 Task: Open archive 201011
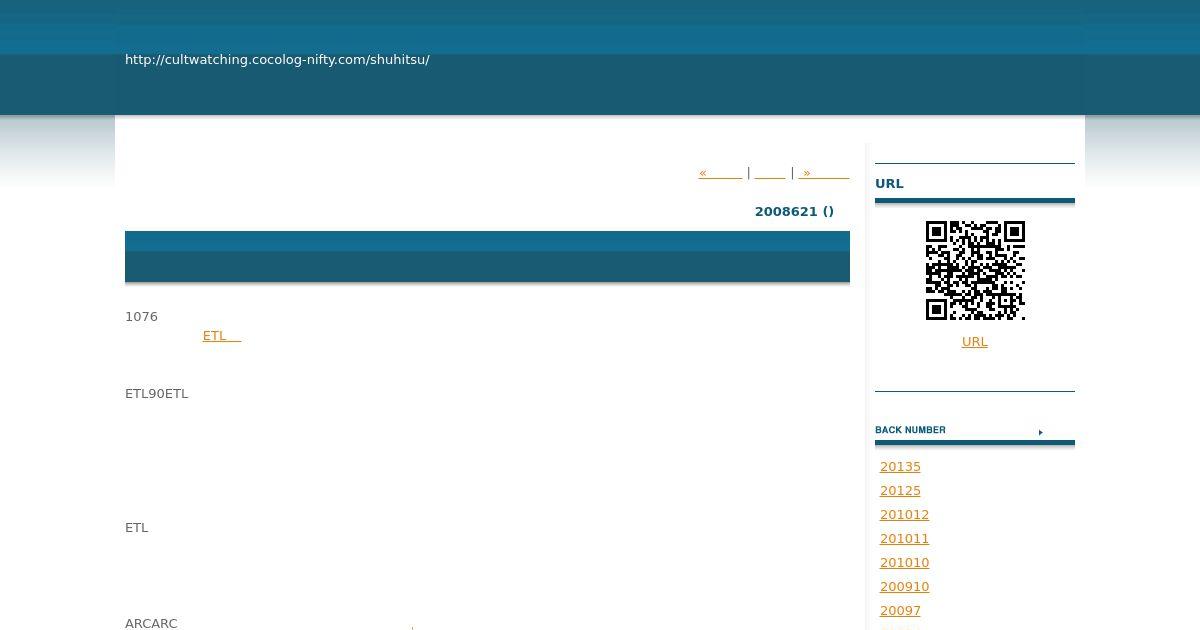[904, 539]
